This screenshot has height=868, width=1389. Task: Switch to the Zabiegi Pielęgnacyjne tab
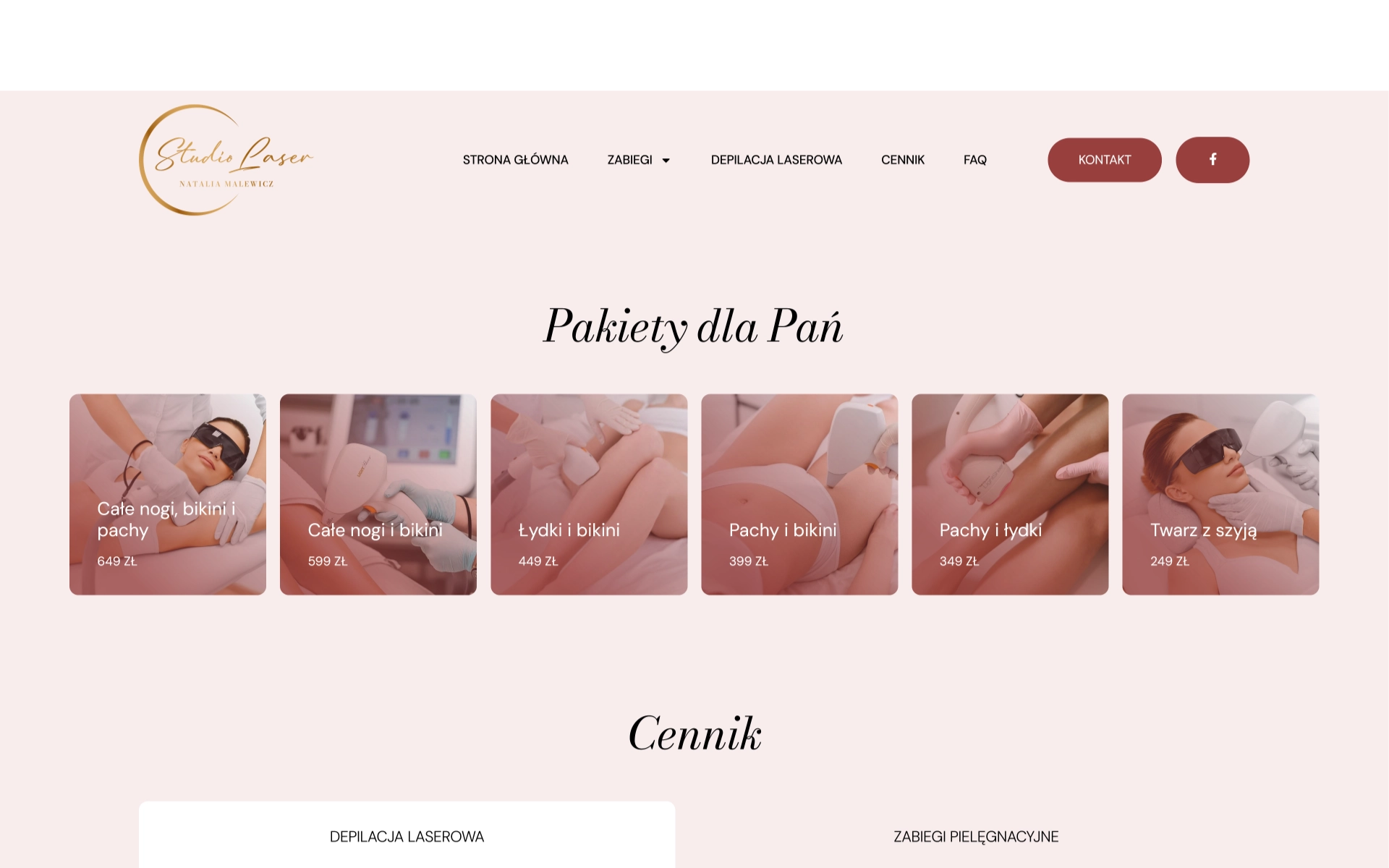tap(976, 836)
